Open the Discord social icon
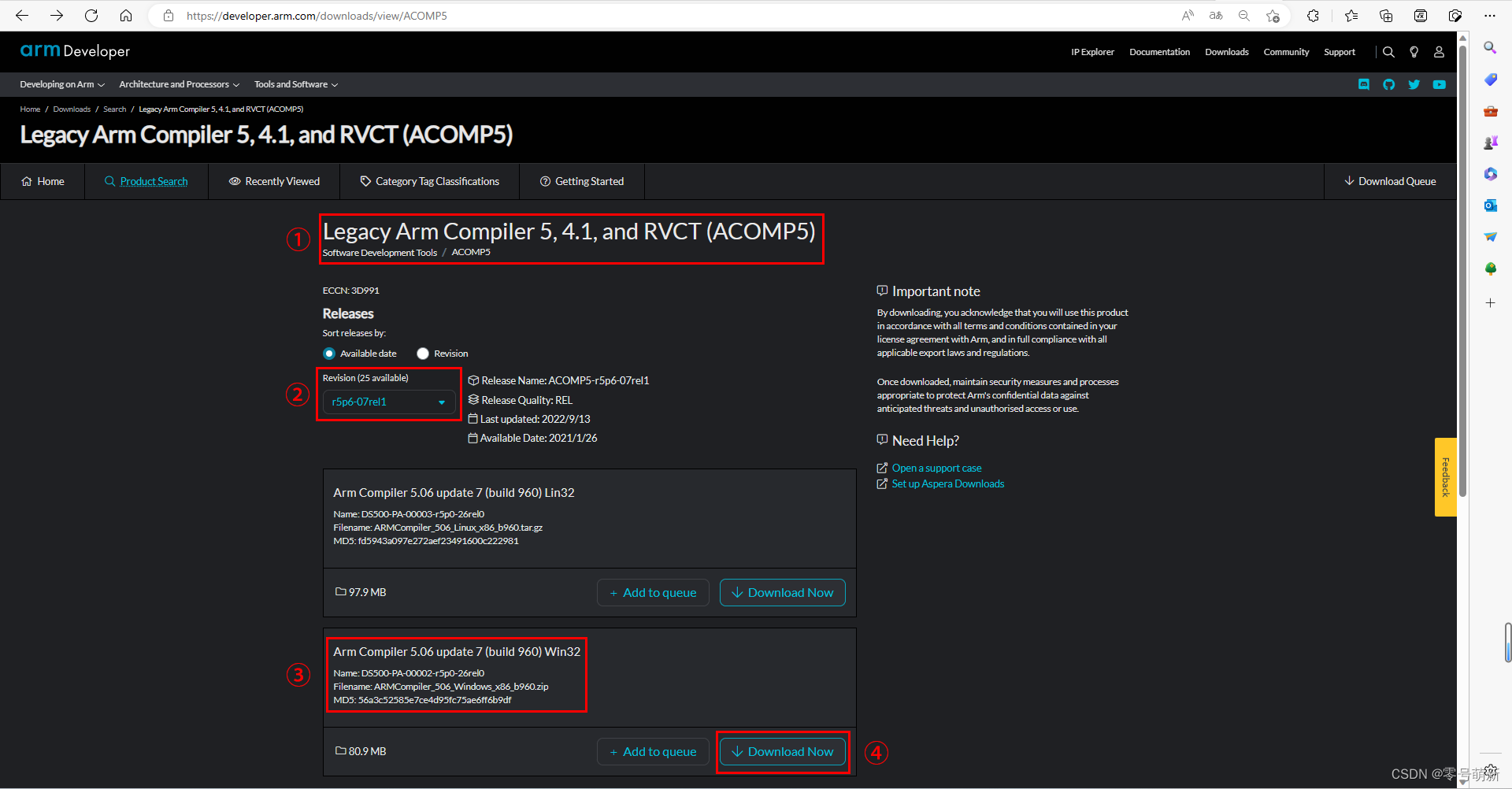 pos(1364,84)
